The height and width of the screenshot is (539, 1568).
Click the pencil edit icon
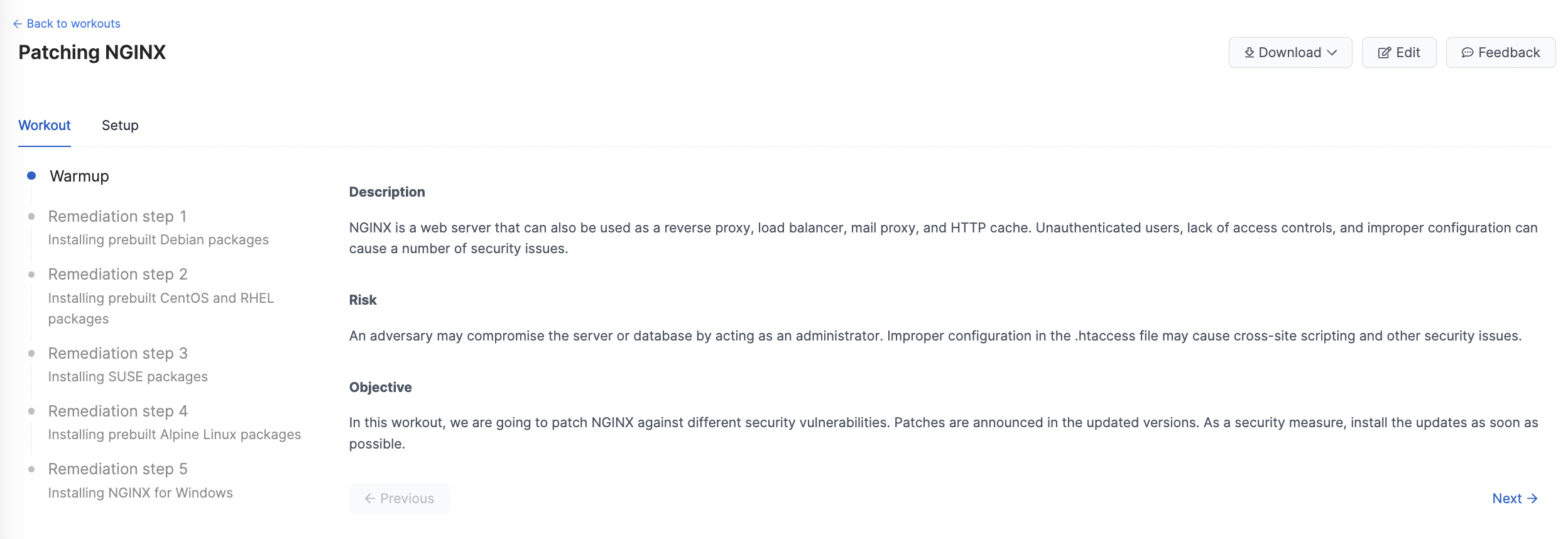click(1384, 53)
